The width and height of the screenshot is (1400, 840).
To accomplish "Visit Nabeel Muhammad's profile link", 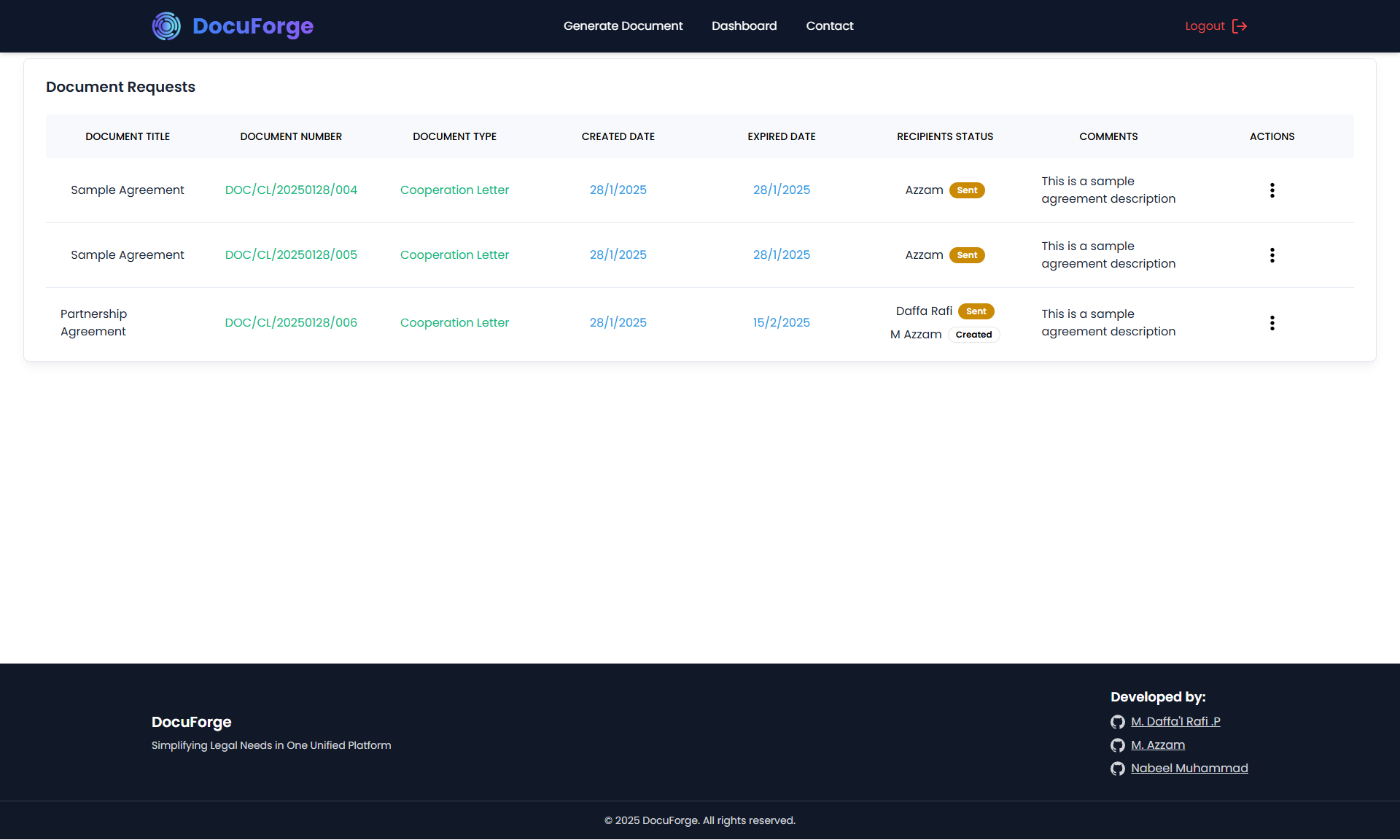I will [x=1189, y=768].
